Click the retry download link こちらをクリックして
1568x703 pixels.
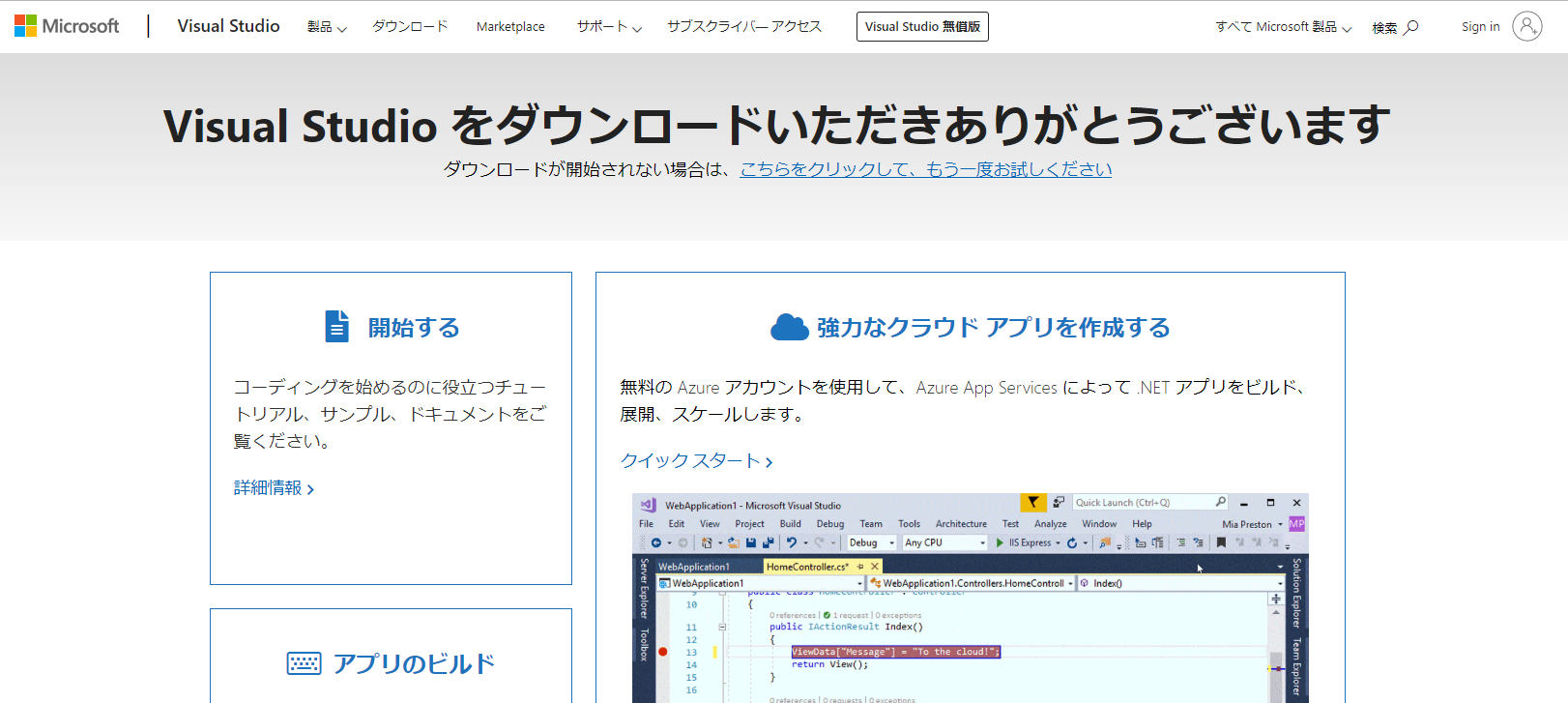click(925, 169)
